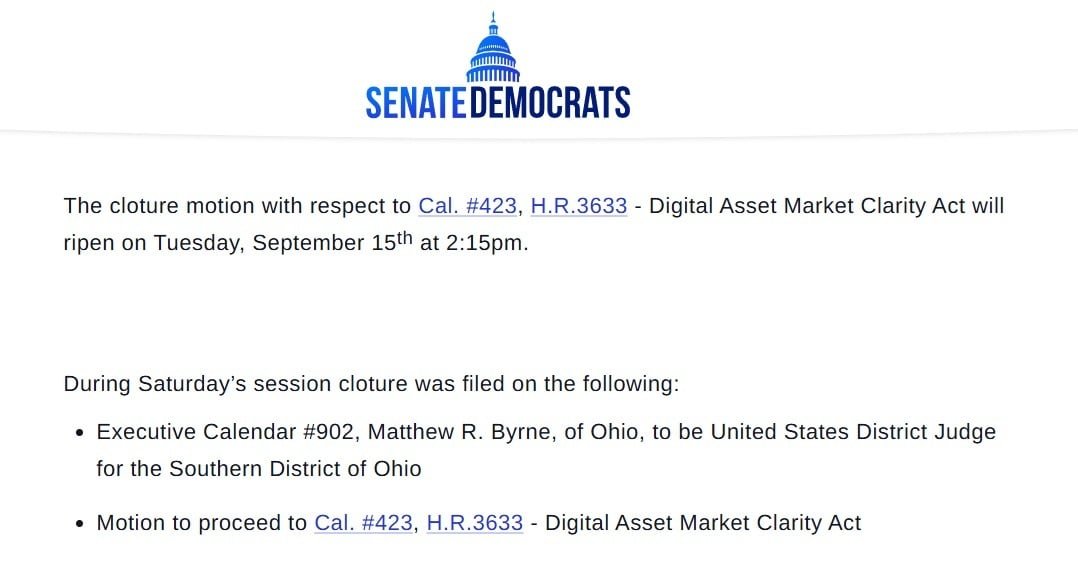
Task: Click "Digital Asset Market Clarity Act" in last bullet
Action: (703, 523)
